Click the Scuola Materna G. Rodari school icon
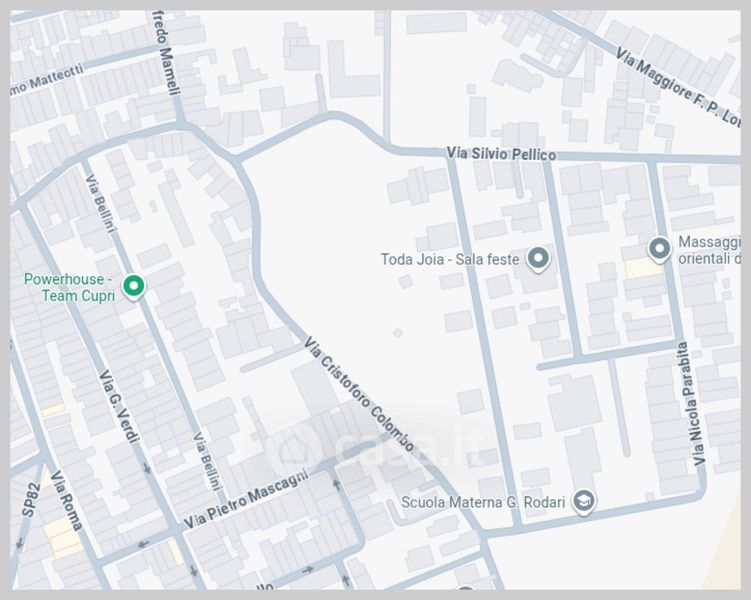Viewport: 751px width, 600px height. (584, 502)
